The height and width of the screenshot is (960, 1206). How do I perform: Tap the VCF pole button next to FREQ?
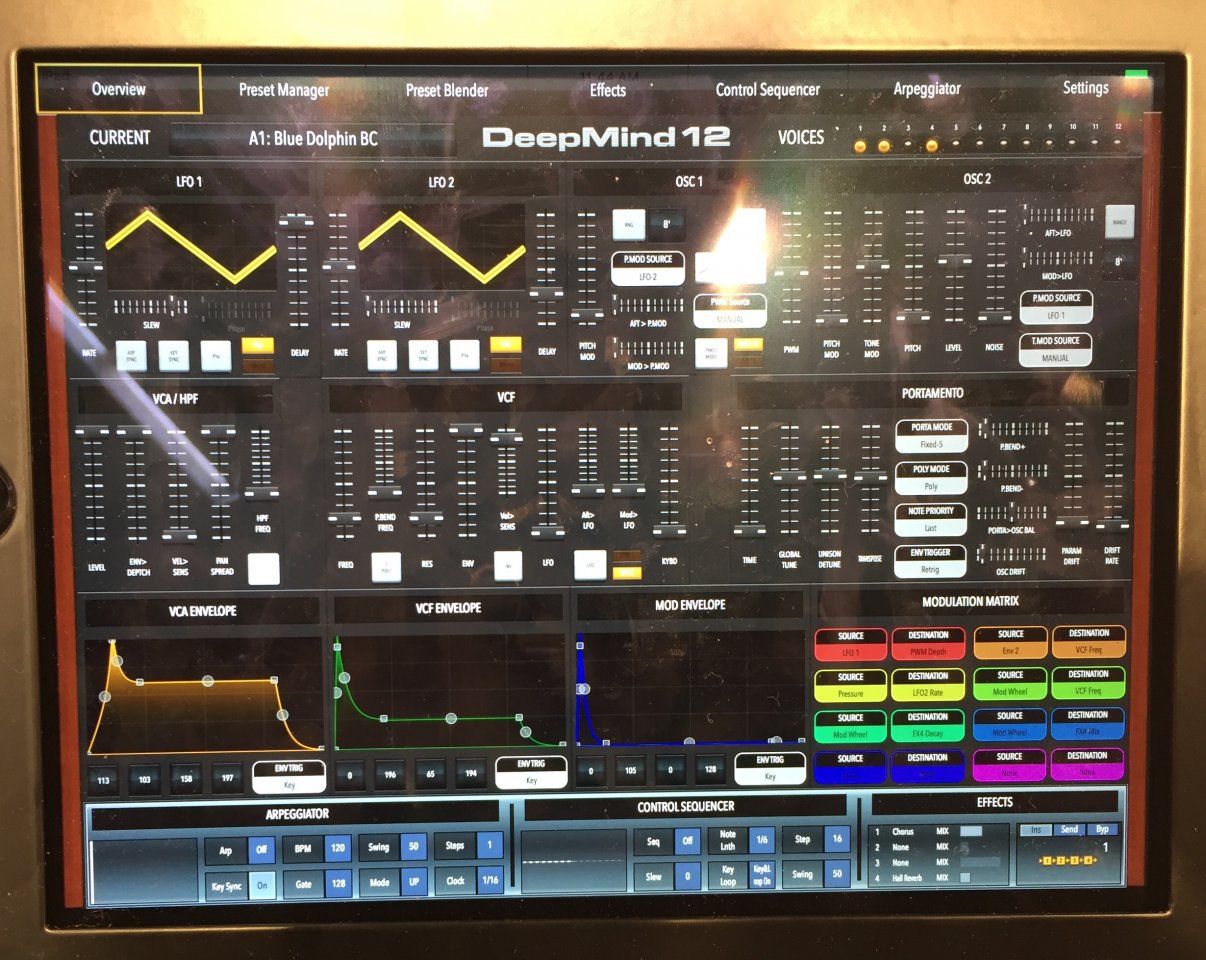386,567
